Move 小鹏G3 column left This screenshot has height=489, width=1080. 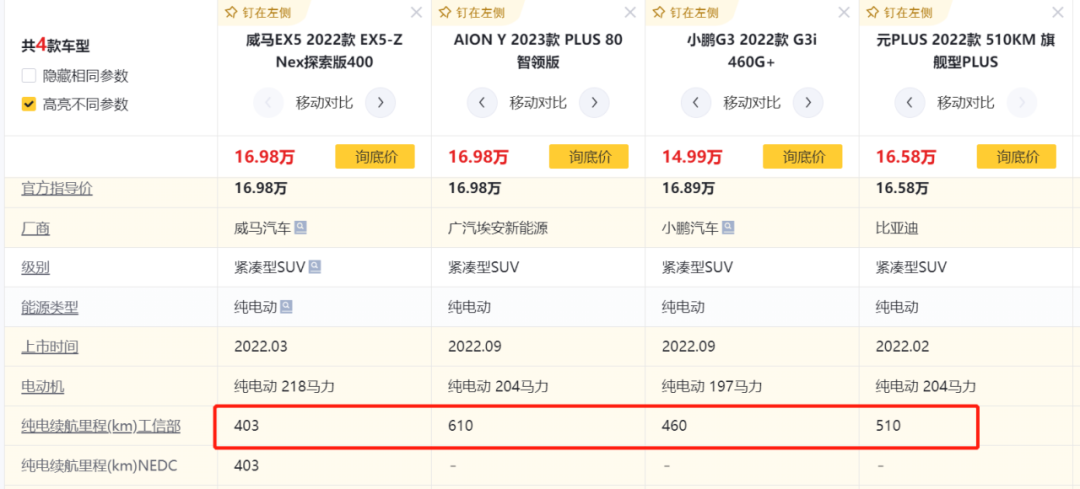[696, 103]
